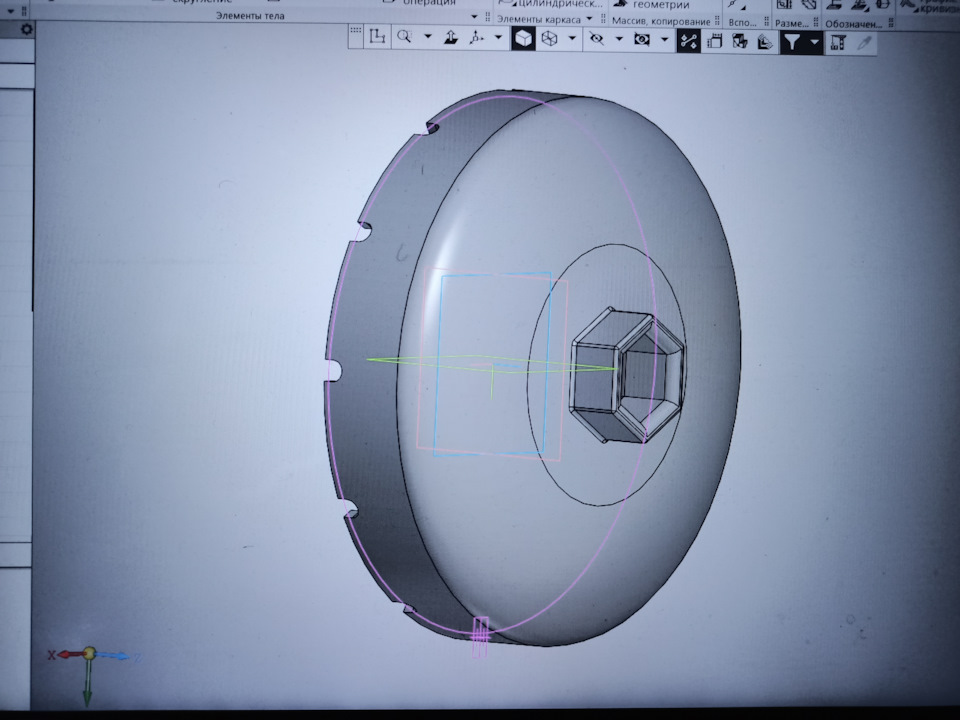Toggle shaded solid cube display mode
The width and height of the screenshot is (960, 720).
coord(522,40)
